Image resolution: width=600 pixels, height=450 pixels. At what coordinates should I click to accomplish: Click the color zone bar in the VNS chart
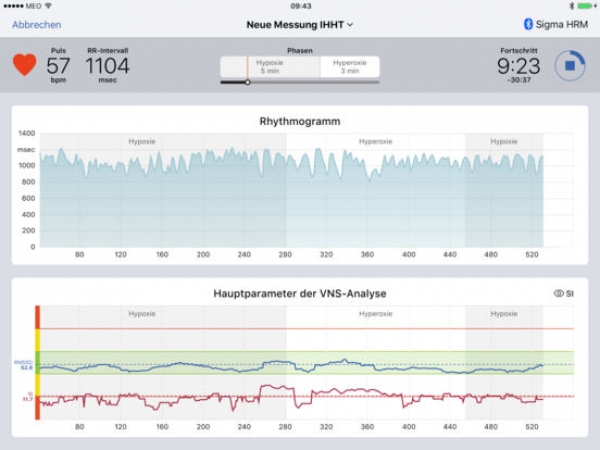click(x=38, y=362)
